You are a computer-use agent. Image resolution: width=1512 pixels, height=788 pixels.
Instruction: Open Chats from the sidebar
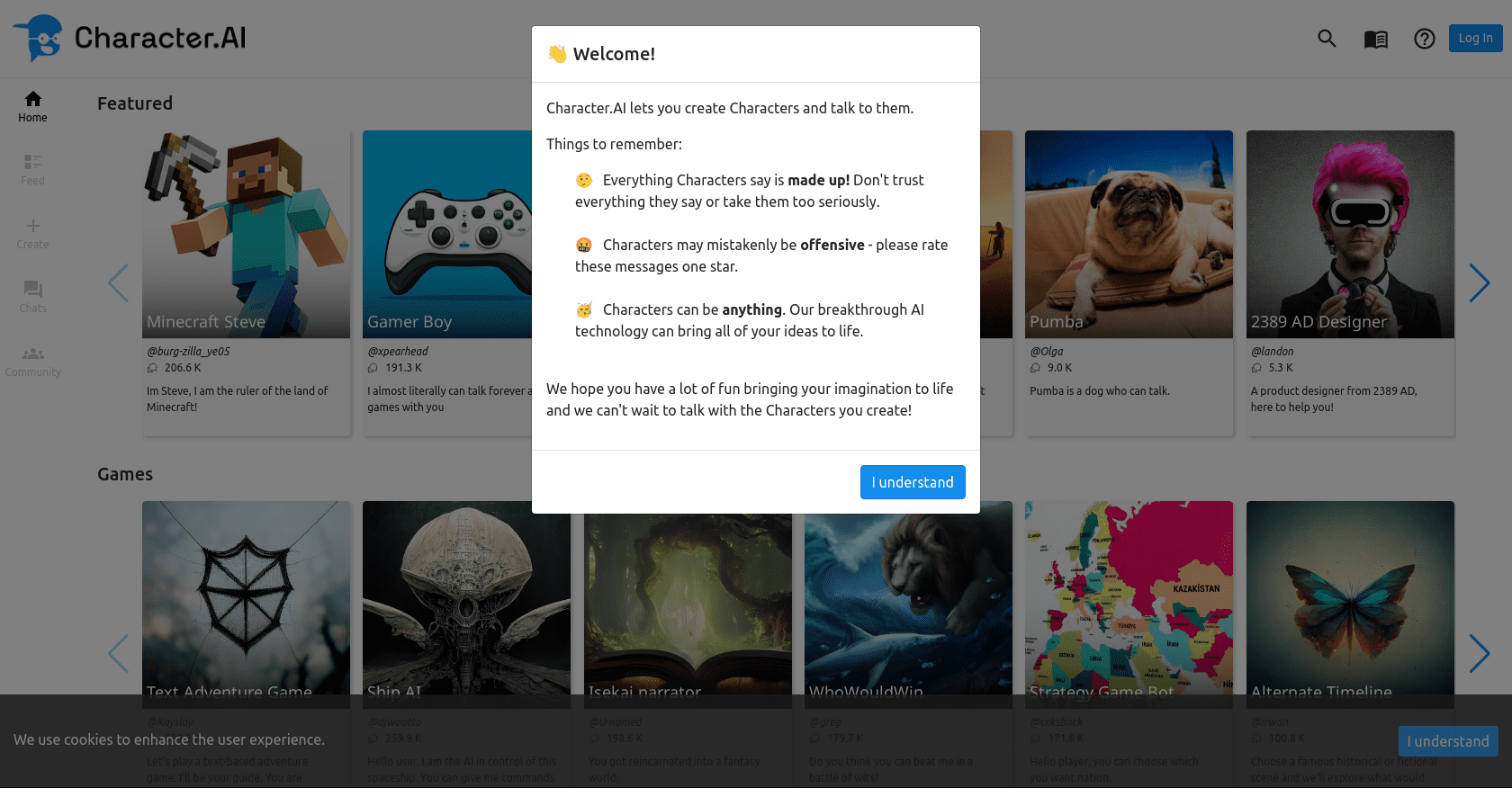click(32, 297)
